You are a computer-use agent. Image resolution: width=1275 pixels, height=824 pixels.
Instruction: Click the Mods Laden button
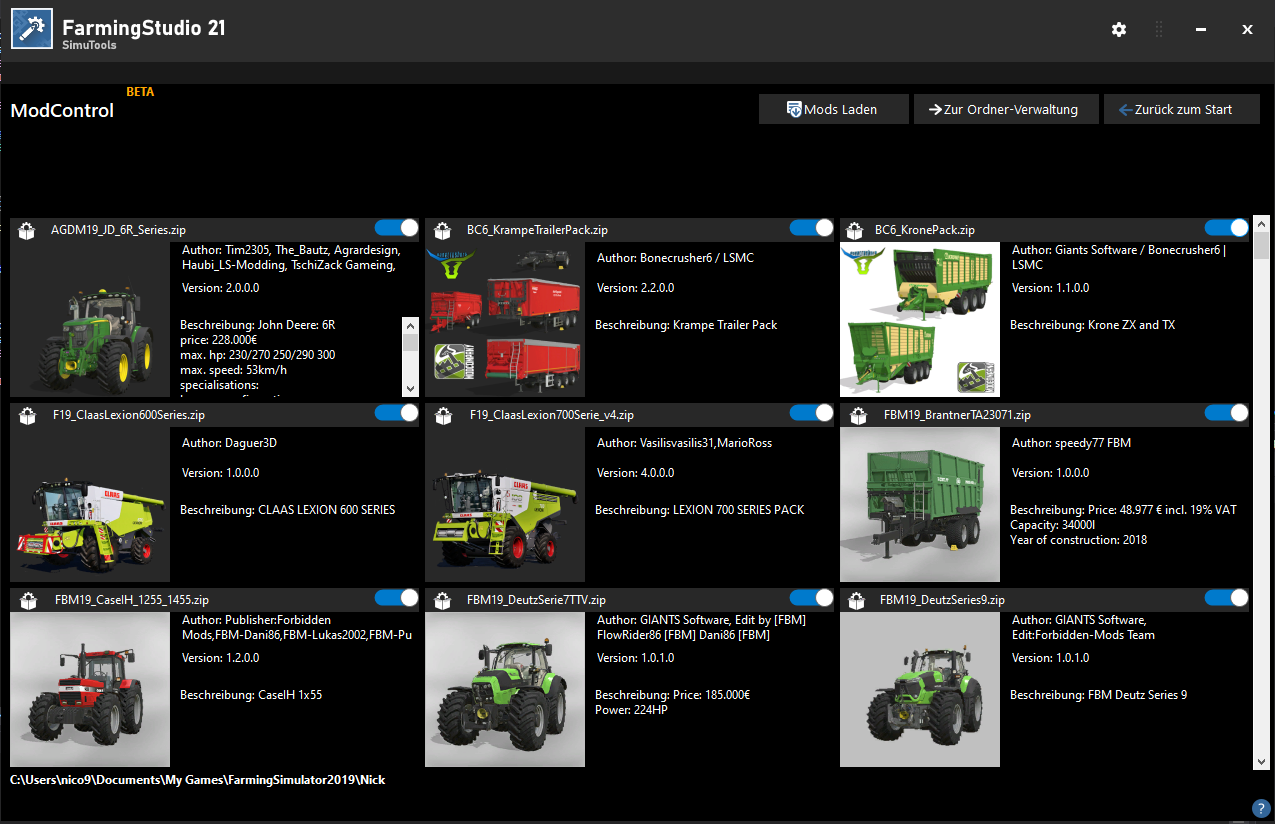pyautogui.click(x=834, y=109)
